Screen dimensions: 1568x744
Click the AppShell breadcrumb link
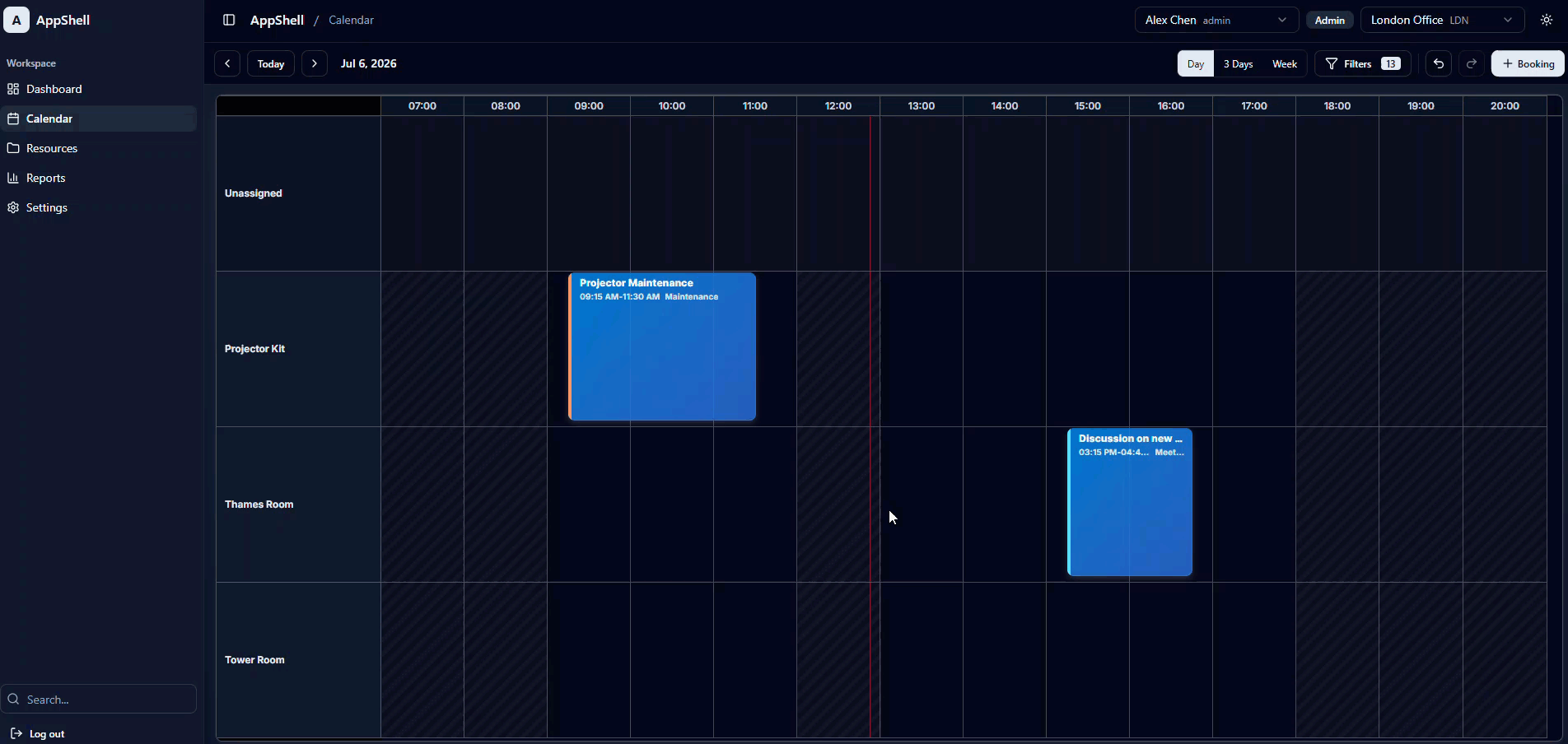[x=277, y=20]
